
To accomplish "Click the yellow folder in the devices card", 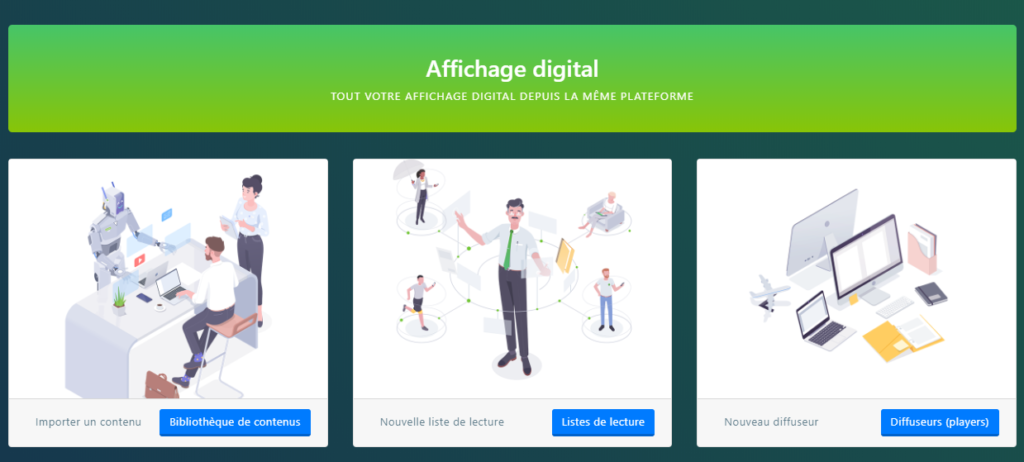I will 903,337.
